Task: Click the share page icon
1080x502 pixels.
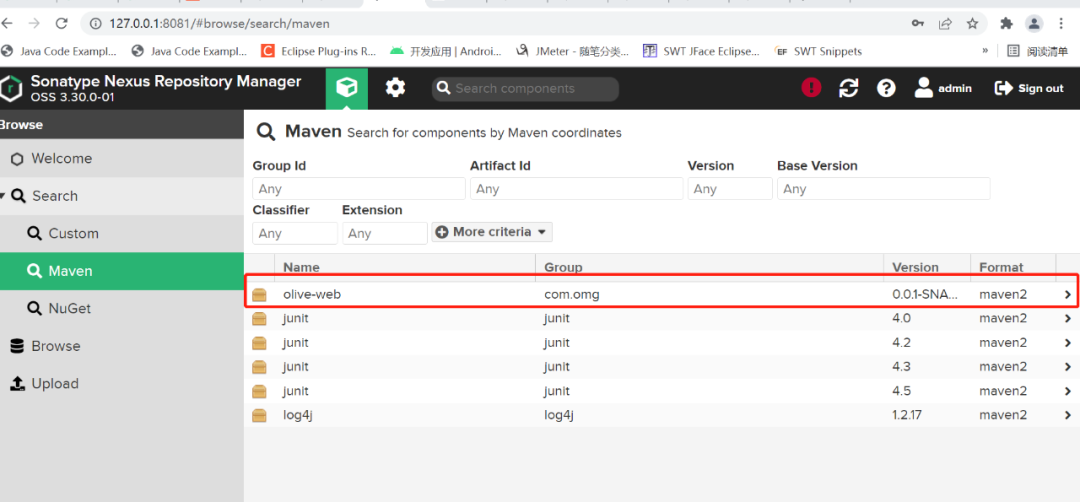Action: click(x=945, y=23)
